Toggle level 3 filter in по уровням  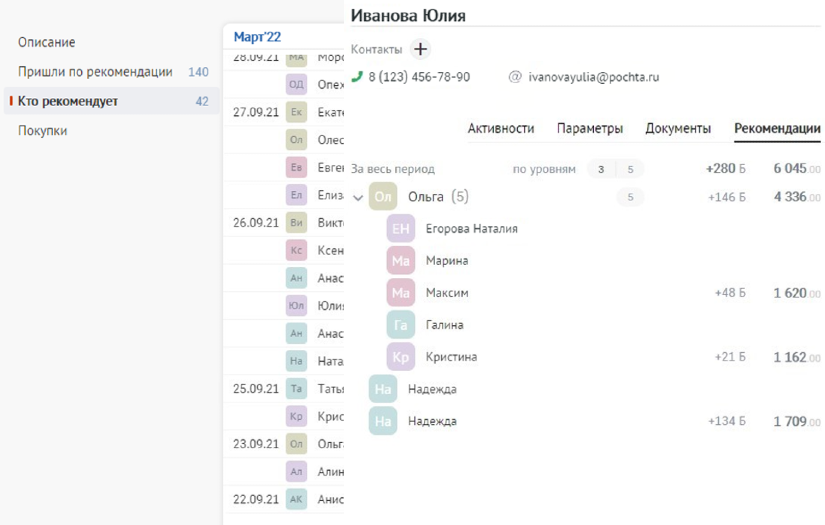tap(601, 169)
